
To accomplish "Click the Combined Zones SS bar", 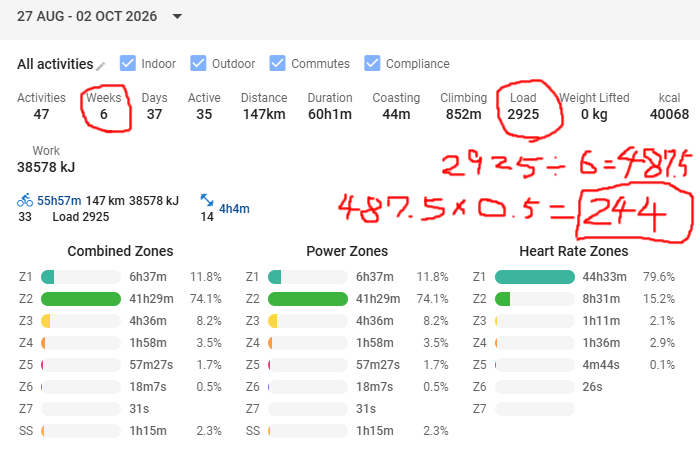I will point(81,431).
